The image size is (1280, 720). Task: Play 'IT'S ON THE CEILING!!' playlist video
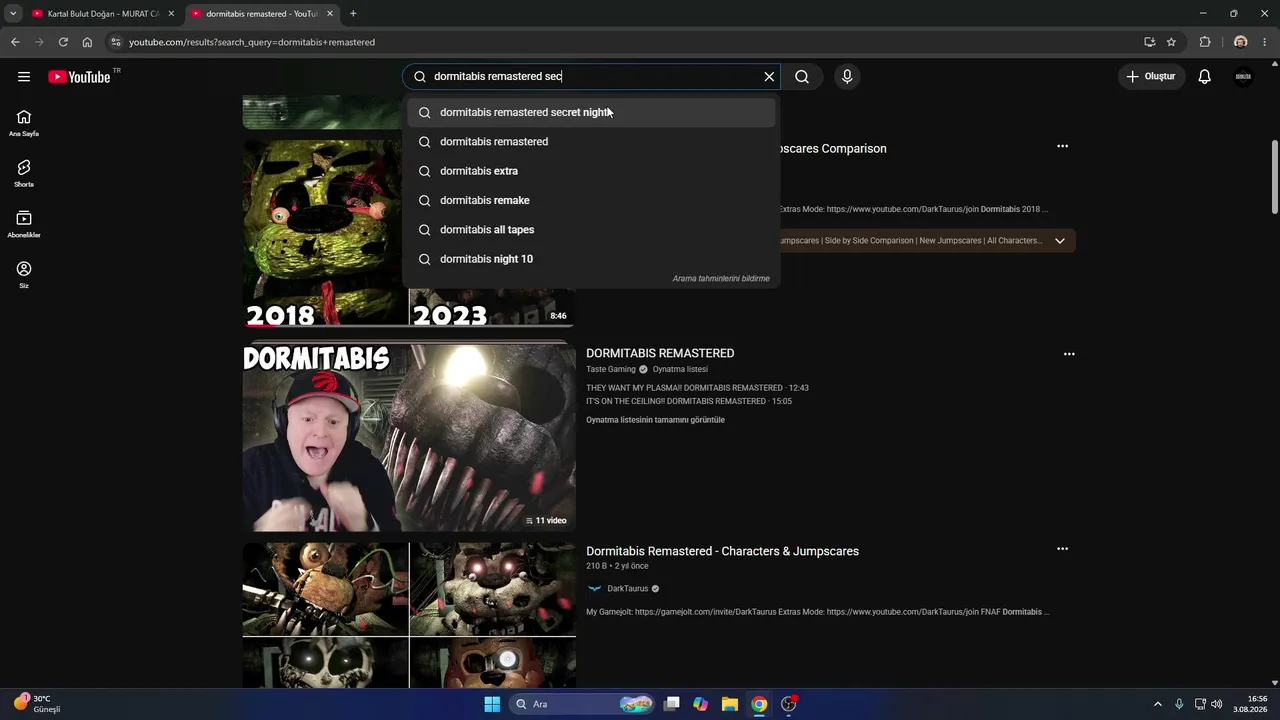tap(688, 401)
